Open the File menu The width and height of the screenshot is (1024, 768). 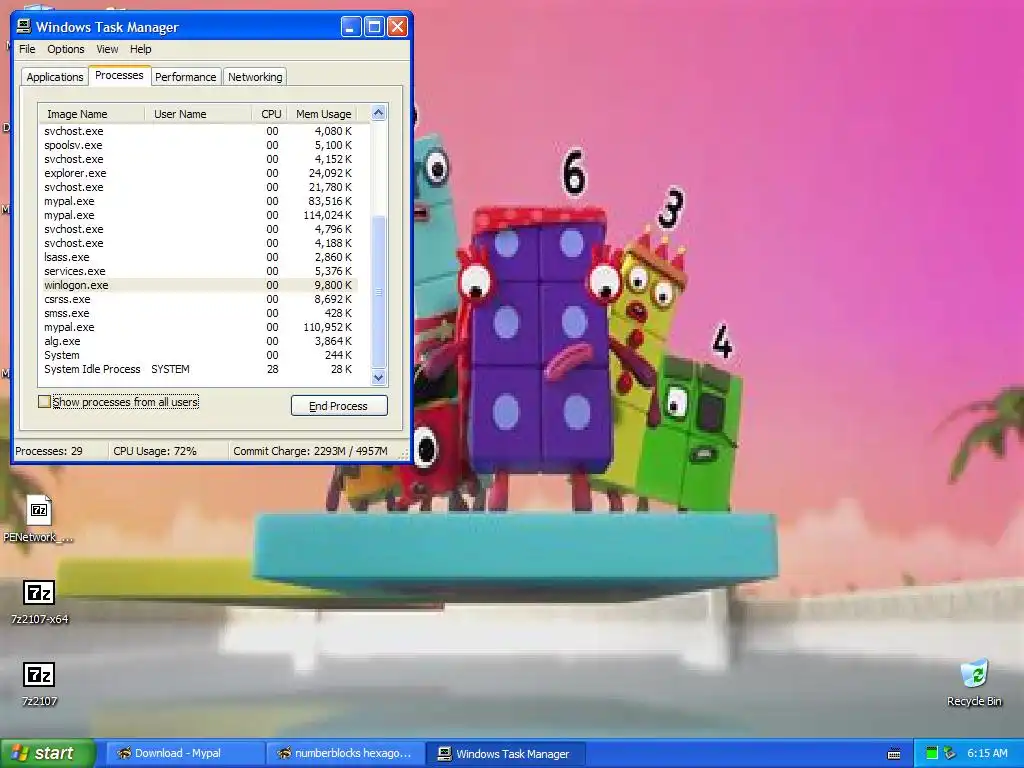pos(27,49)
